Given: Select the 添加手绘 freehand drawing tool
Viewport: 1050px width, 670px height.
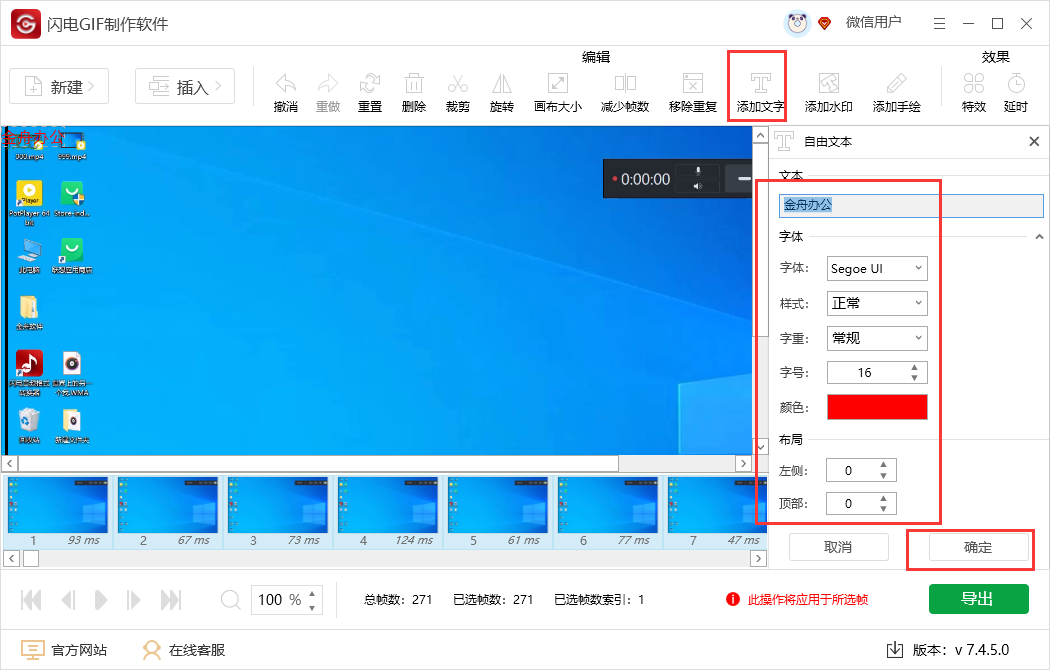Looking at the screenshot, I should tap(896, 84).
